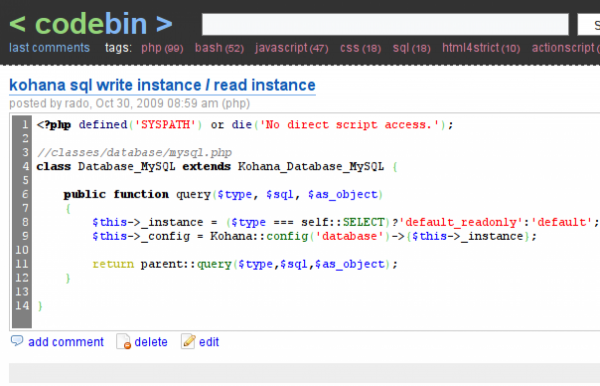Image resolution: width=600 pixels, height=386 pixels.
Task: Click the delete page icon
Action: point(124,341)
